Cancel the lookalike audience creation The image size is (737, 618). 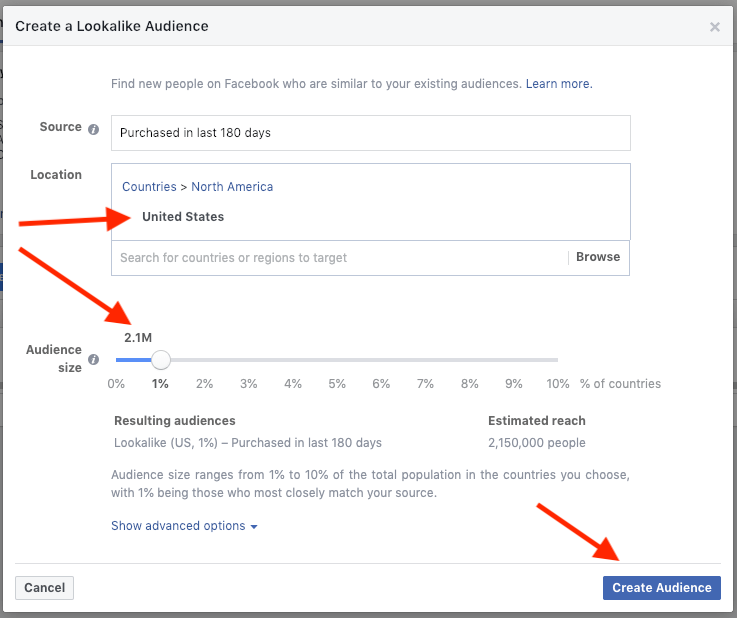(44, 588)
